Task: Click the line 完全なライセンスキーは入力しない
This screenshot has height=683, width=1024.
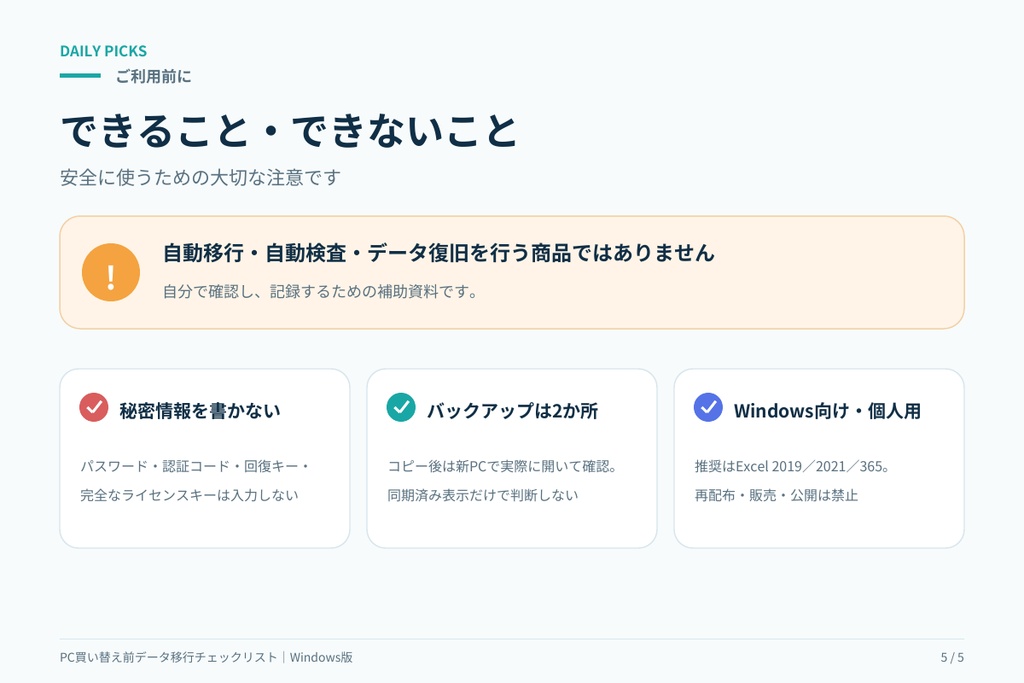Action: click(x=189, y=495)
